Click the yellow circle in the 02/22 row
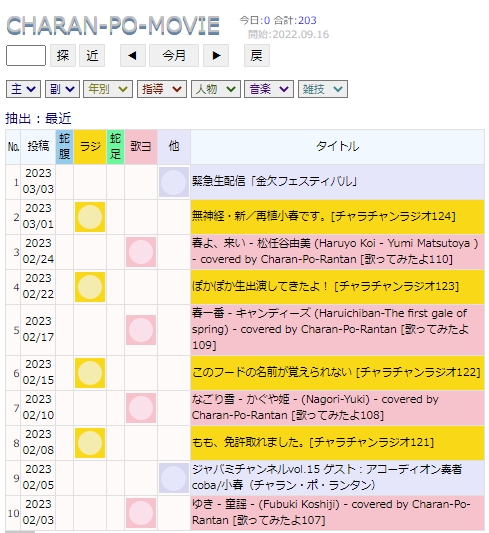Screen dimensions: 489x533 point(90,287)
